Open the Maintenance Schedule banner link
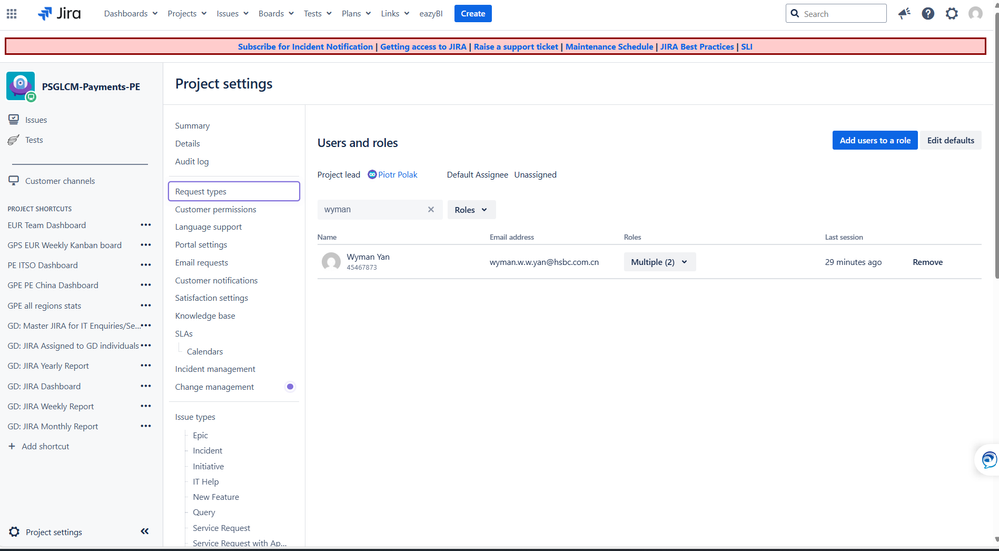 coord(609,47)
